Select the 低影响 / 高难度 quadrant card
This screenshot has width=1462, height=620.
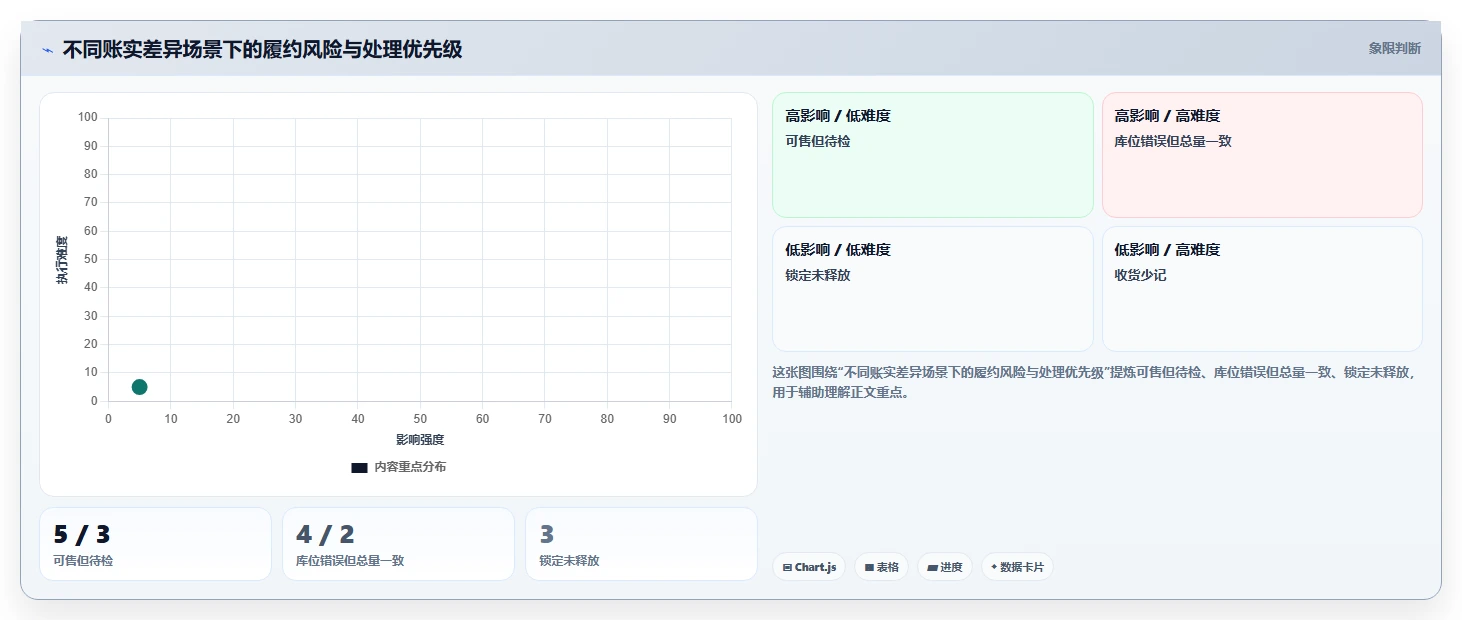pos(1262,289)
